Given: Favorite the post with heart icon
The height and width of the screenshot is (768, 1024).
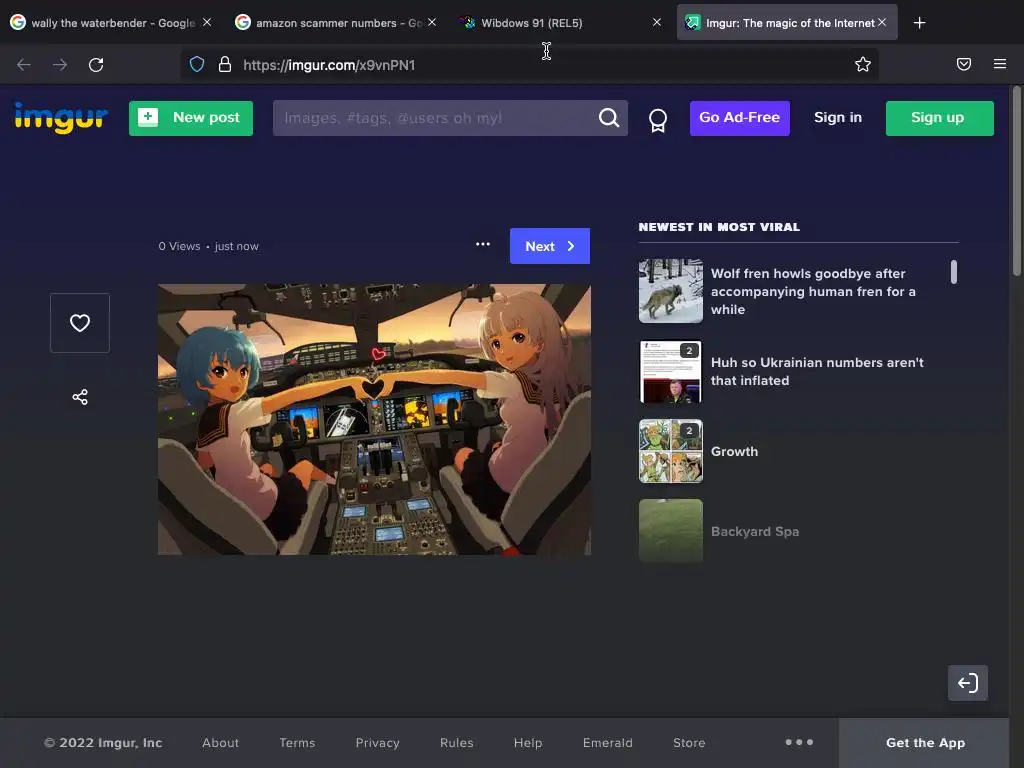Looking at the screenshot, I should [80, 323].
